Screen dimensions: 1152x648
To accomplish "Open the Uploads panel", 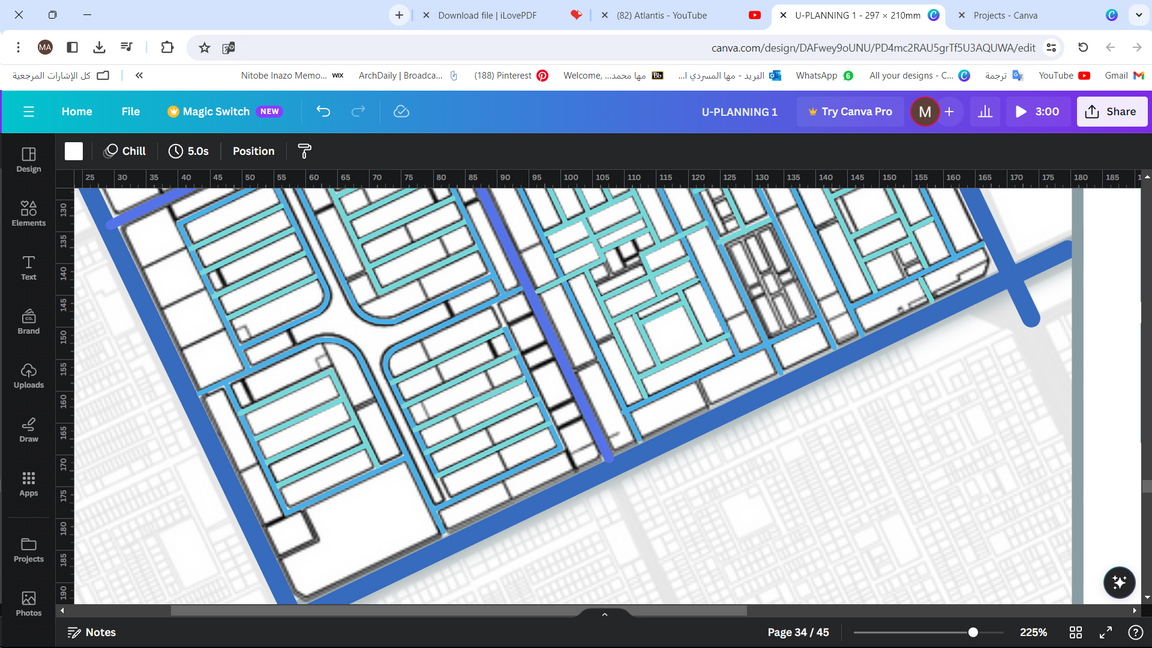I will [x=28, y=376].
